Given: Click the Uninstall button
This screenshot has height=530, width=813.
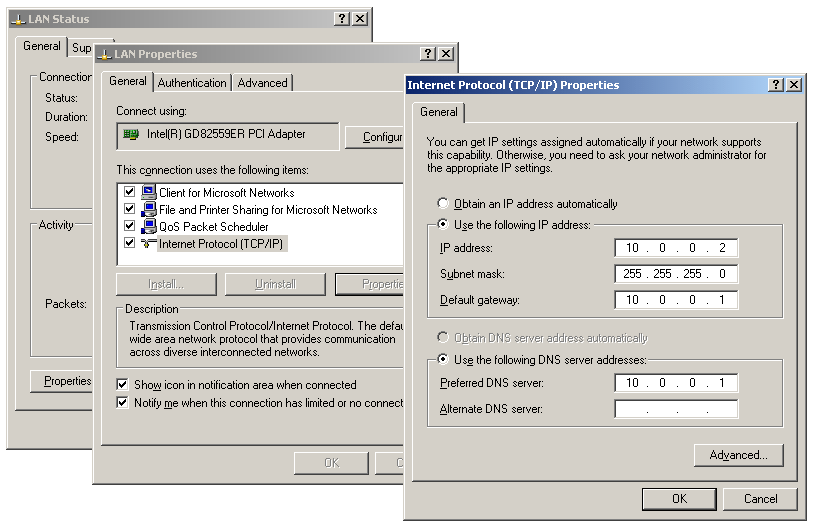Looking at the screenshot, I should point(275,284).
